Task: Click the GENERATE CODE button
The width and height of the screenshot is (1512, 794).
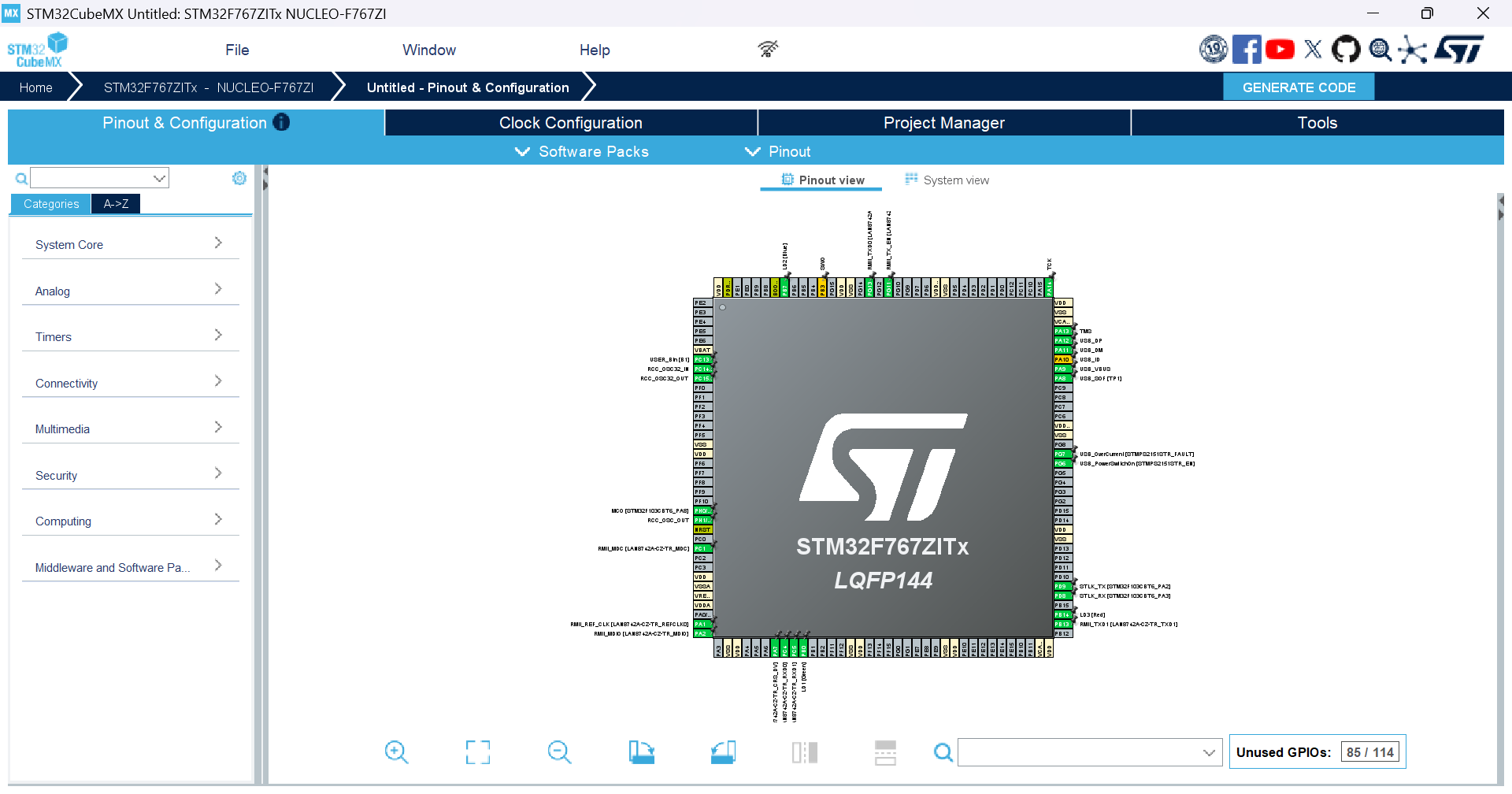Action: (1299, 87)
